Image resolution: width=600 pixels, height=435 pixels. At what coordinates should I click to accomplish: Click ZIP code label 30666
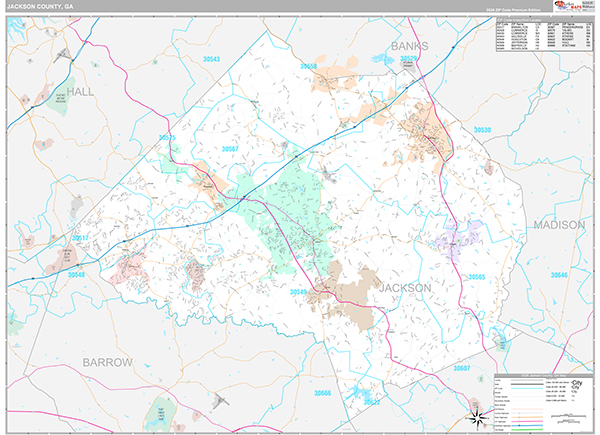[x=323, y=393]
